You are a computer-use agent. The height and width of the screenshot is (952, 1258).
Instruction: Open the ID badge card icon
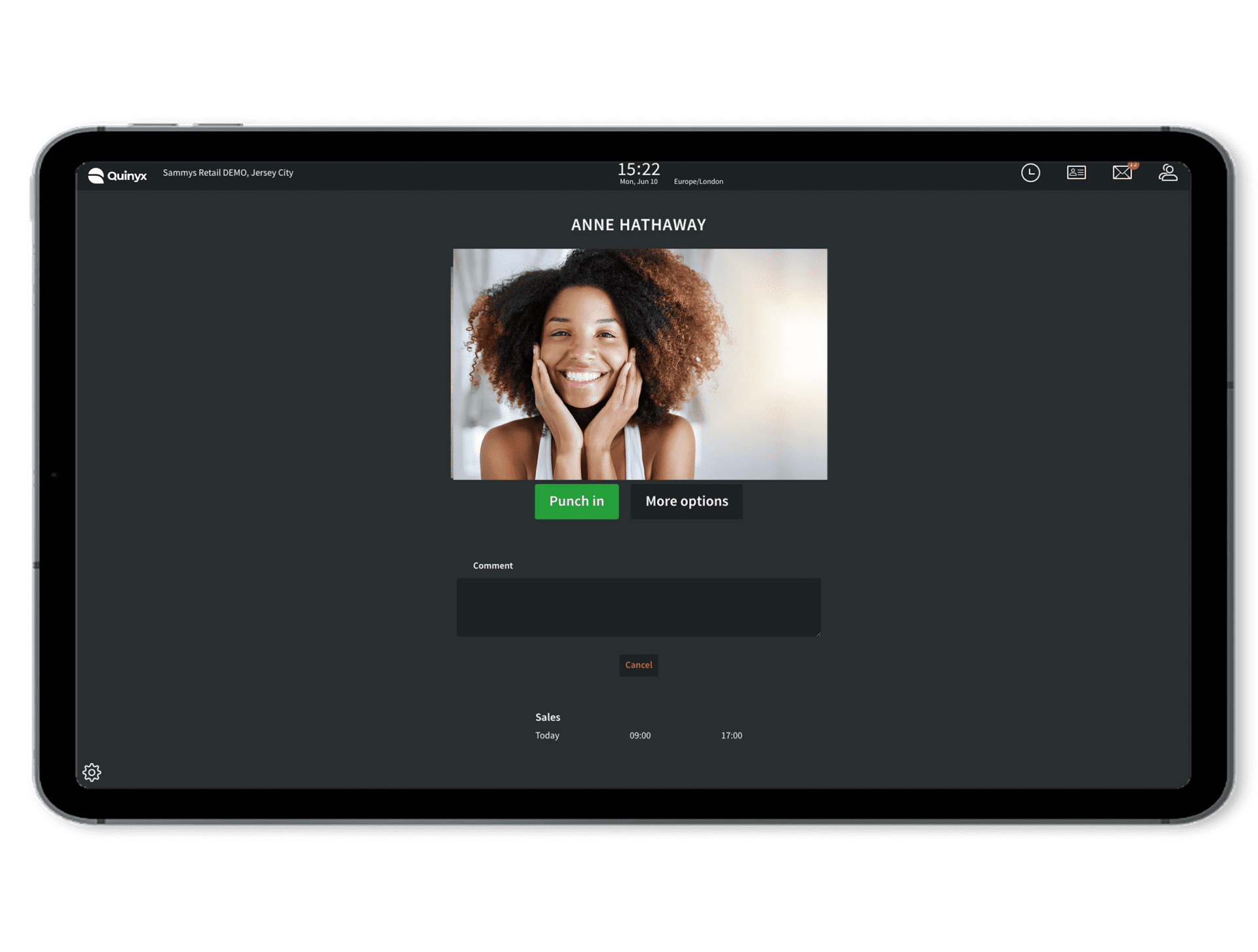click(x=1076, y=173)
